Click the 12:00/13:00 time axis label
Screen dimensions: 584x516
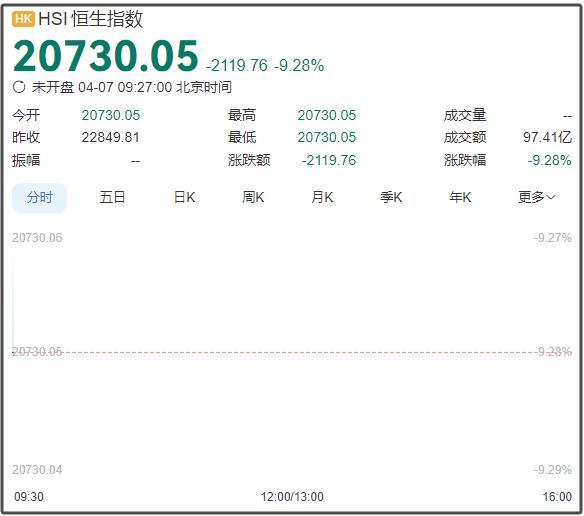292,497
